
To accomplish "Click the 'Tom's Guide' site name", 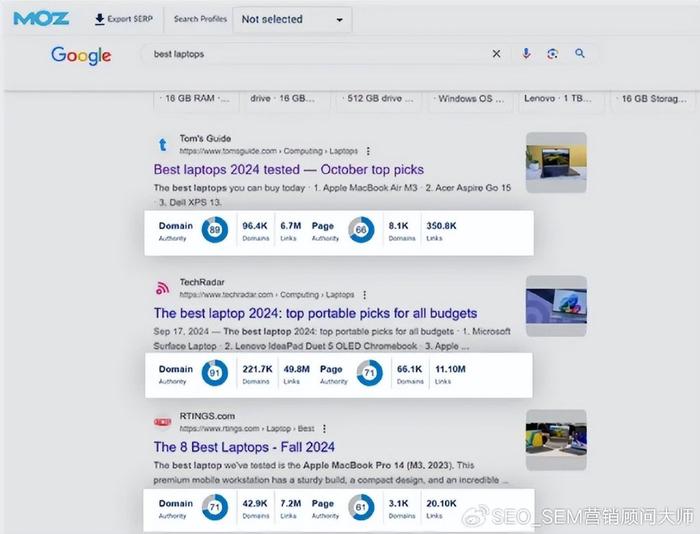I will point(205,138).
